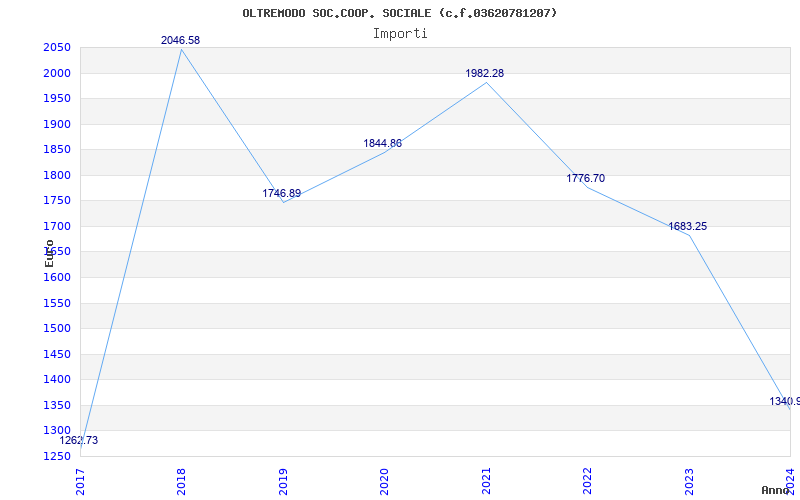
Task: Select the 1982.28 data label
Action: 485,73
